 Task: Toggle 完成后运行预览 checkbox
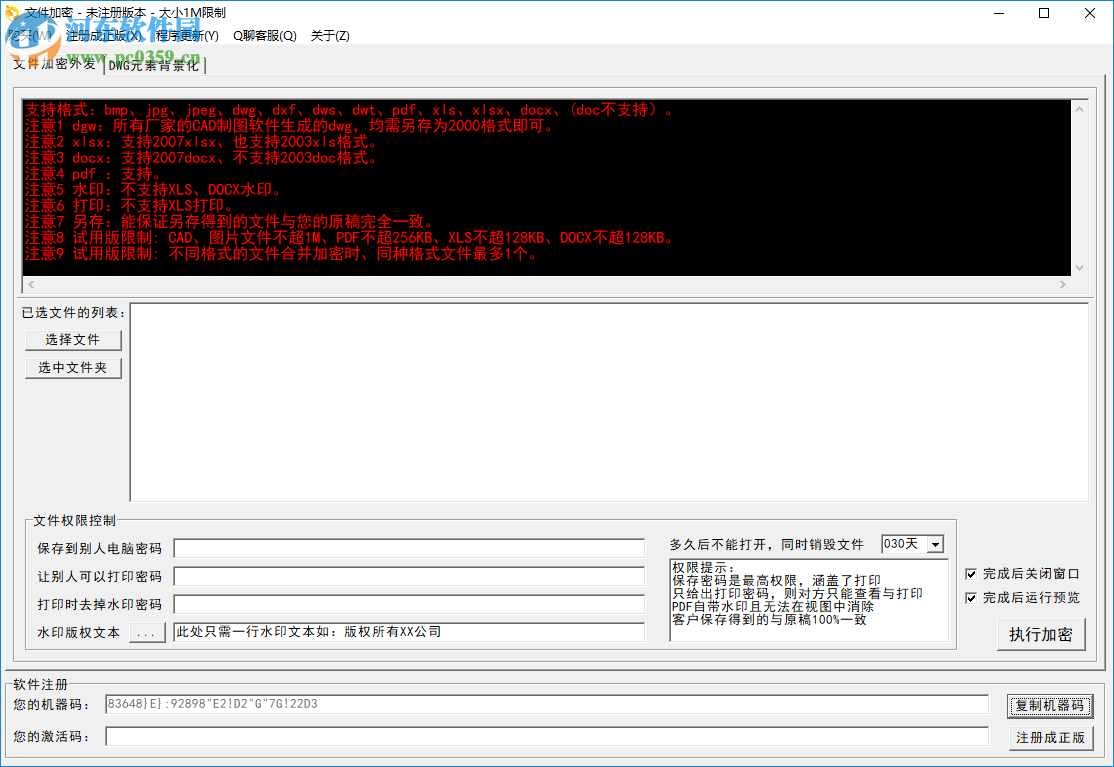970,598
